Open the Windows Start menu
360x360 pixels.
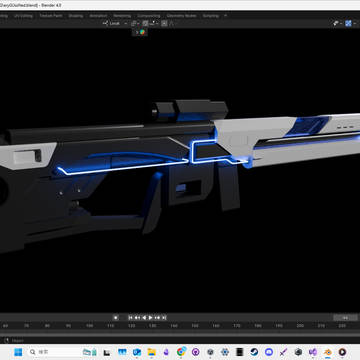click(18, 352)
